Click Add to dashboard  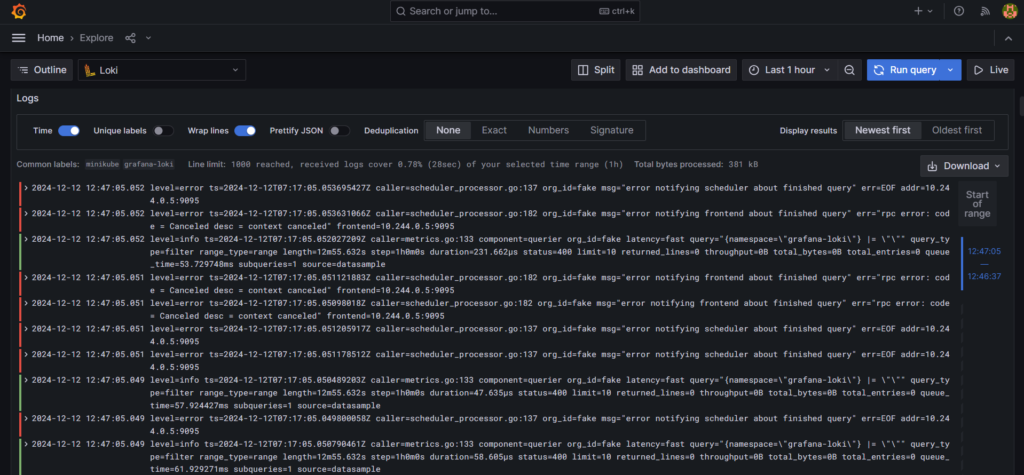pyautogui.click(x=681, y=70)
